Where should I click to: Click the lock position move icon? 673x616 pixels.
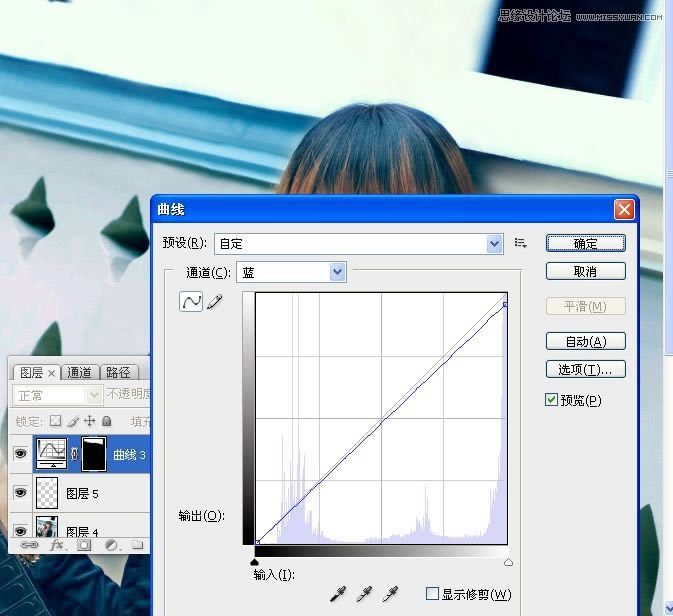[x=89, y=421]
